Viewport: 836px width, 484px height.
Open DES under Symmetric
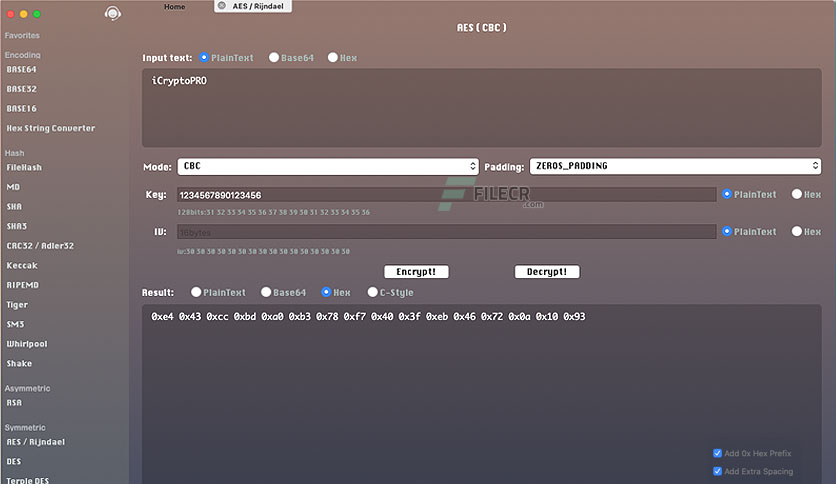(14, 462)
